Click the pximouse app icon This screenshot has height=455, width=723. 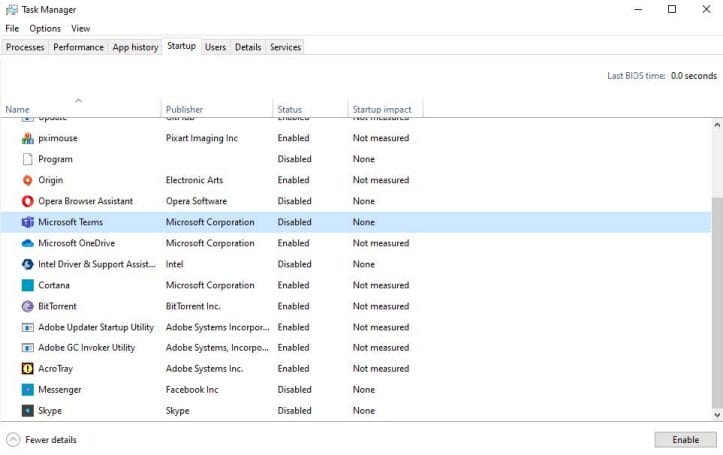[28, 138]
